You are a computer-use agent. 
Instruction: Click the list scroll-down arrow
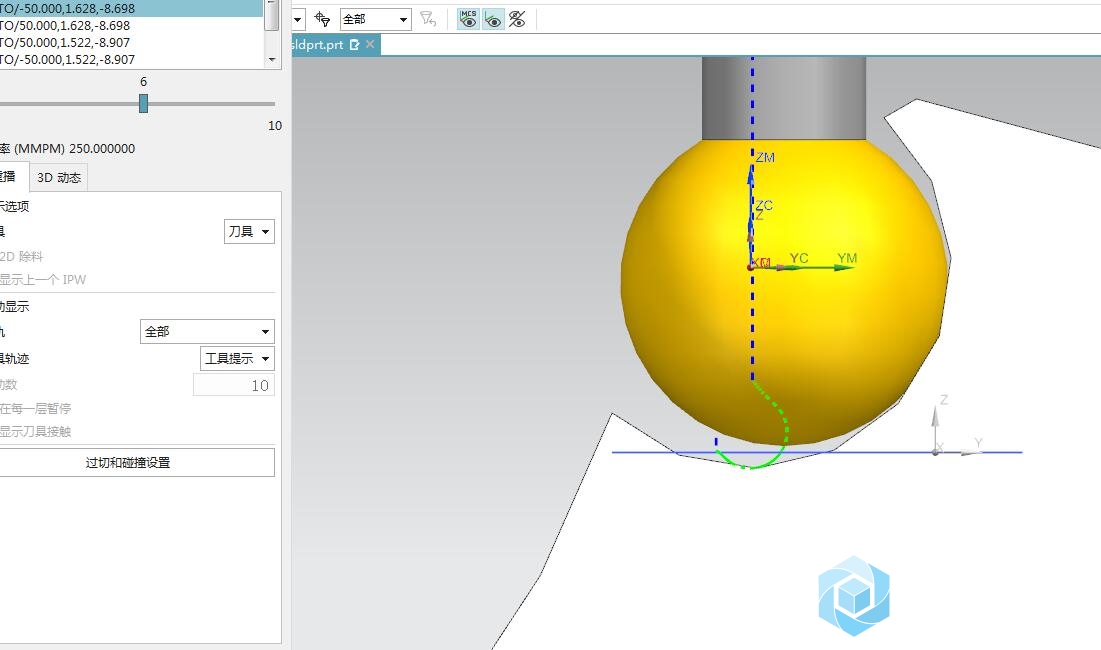272,60
